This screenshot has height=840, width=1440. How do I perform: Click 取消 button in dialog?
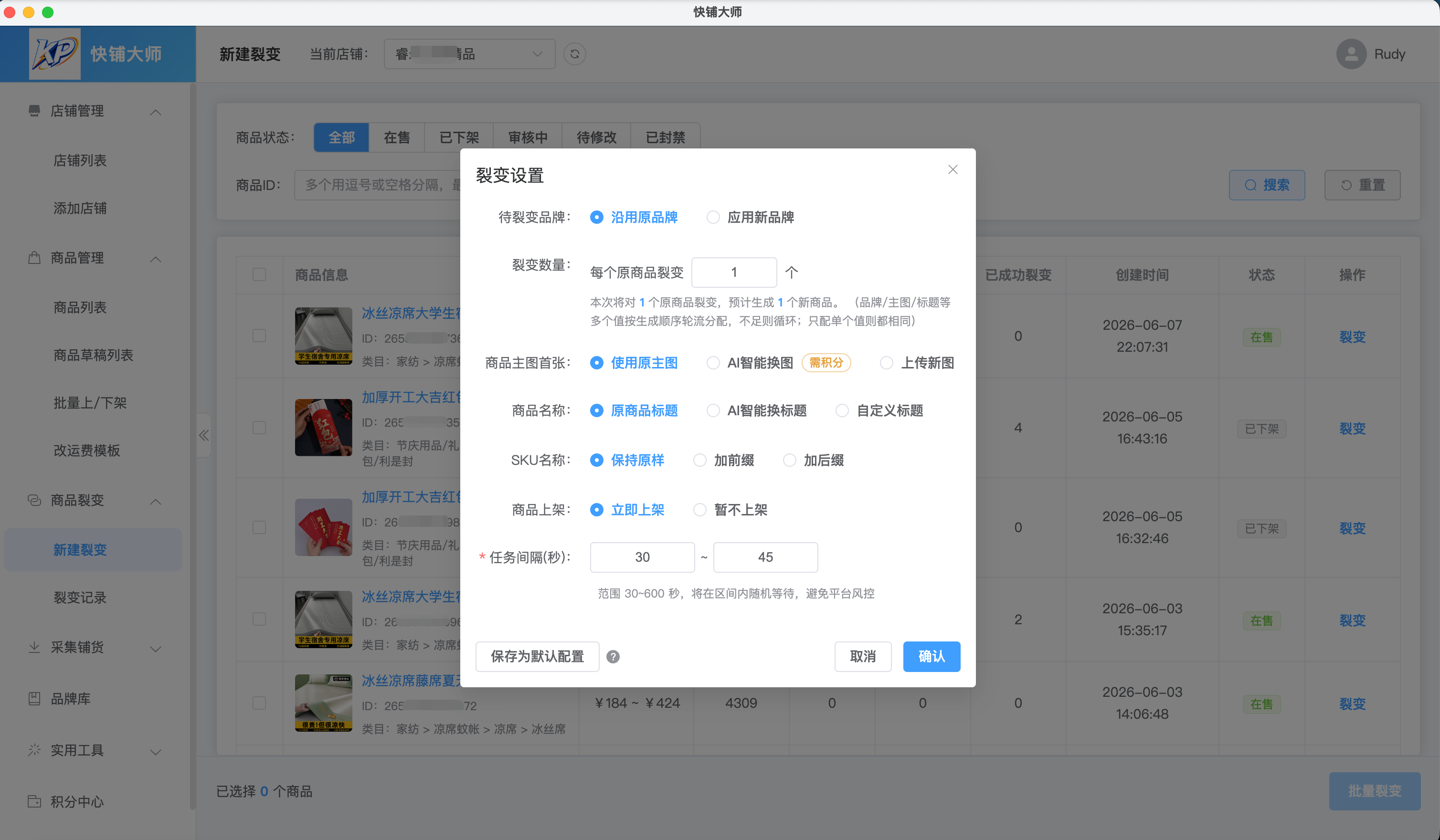(863, 657)
